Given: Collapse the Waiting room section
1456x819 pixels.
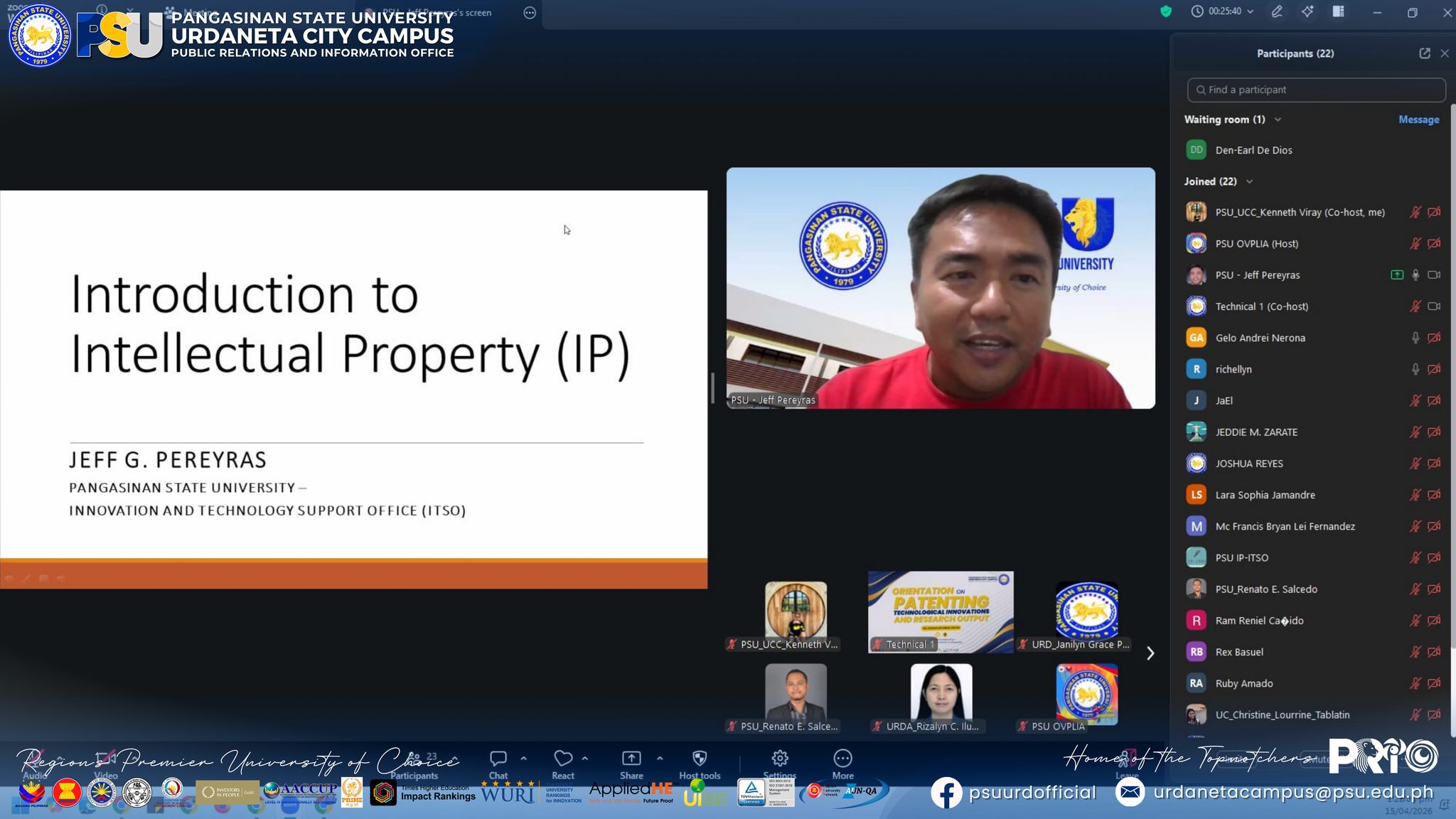Looking at the screenshot, I should (x=1278, y=119).
